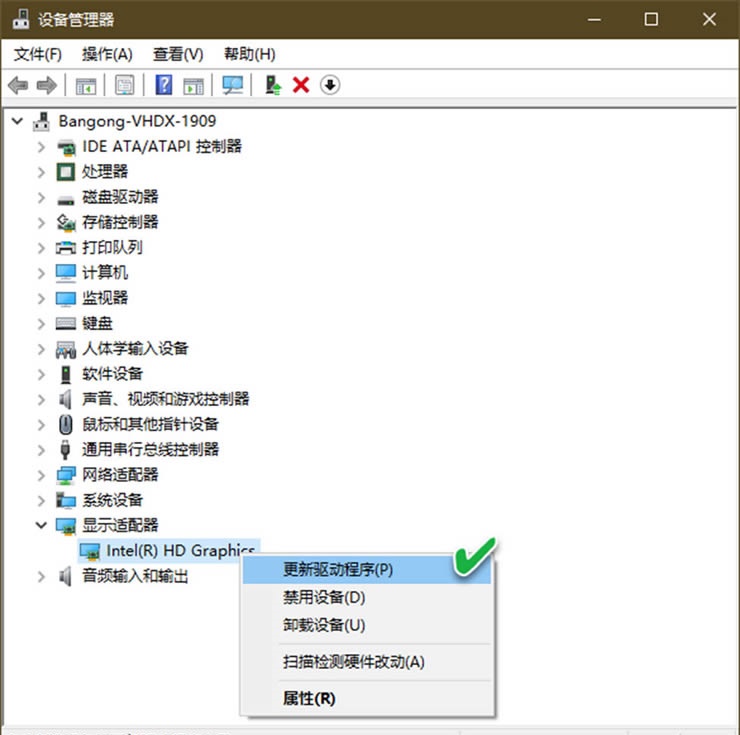Click the processor chip icon beside 处理器

(66, 172)
